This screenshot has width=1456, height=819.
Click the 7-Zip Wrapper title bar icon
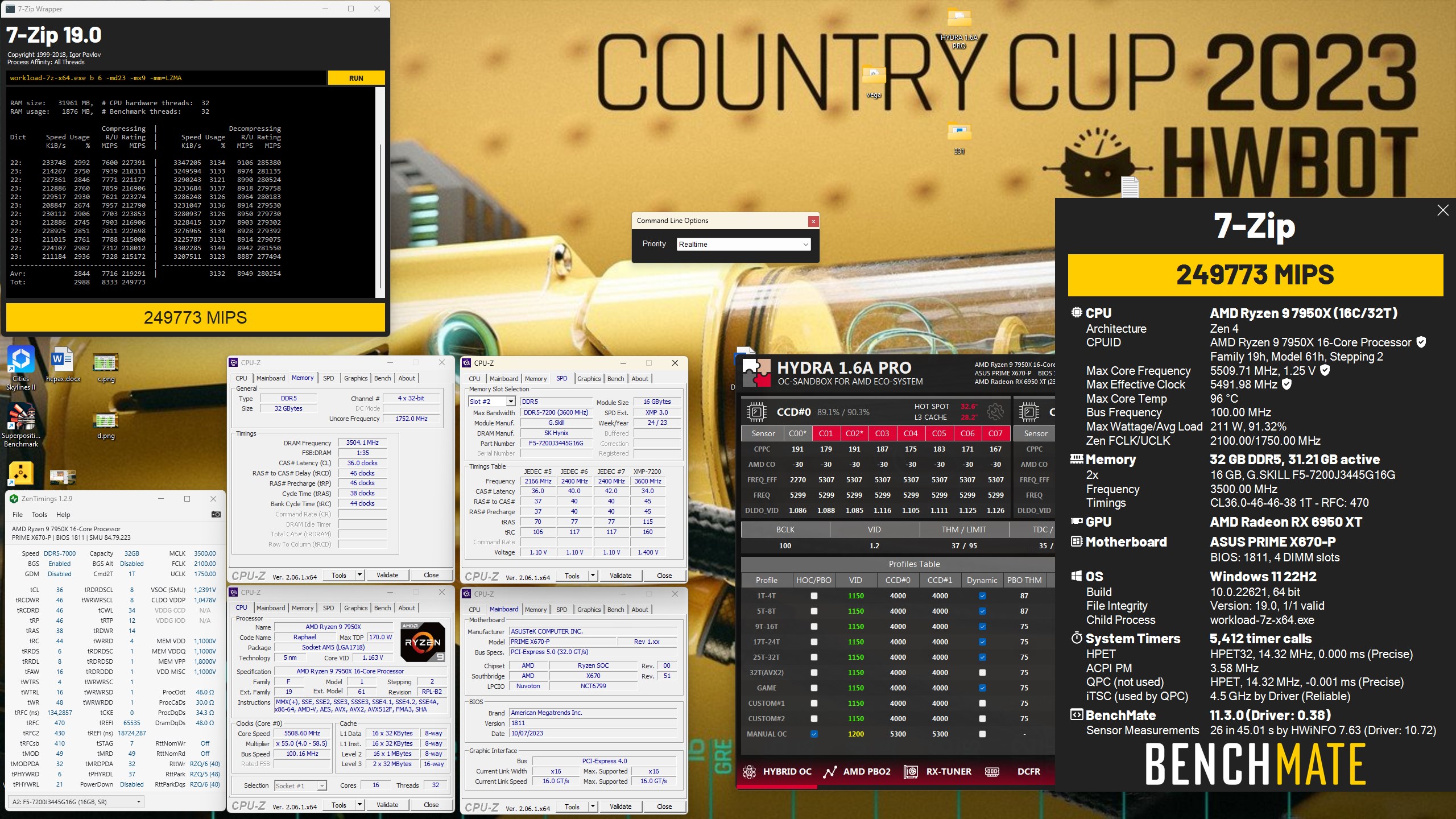point(10,9)
